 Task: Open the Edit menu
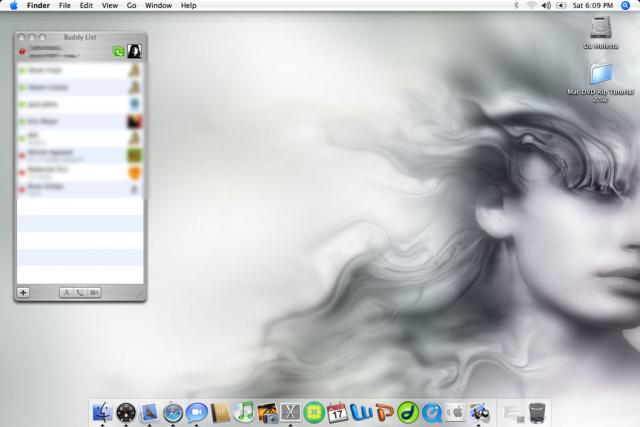(86, 5)
